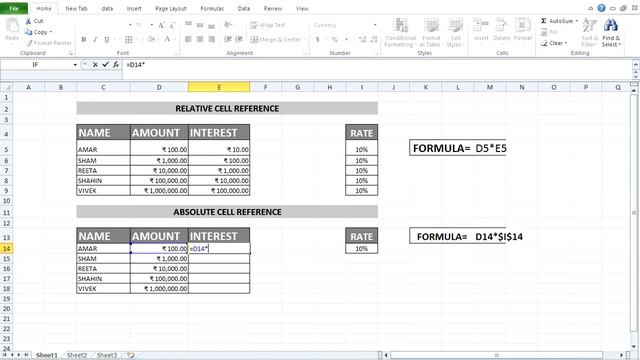
Task: Open the Borders button in Font group
Action: click(129, 40)
